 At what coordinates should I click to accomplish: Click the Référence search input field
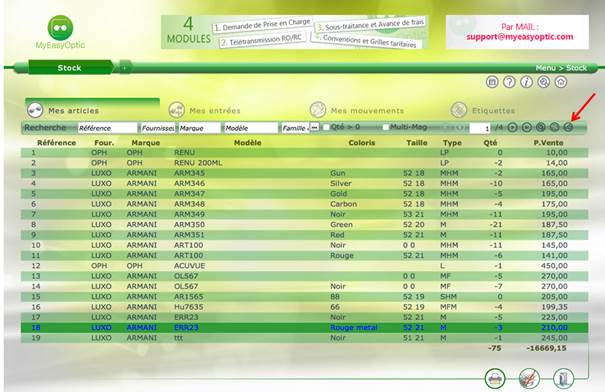(x=107, y=128)
